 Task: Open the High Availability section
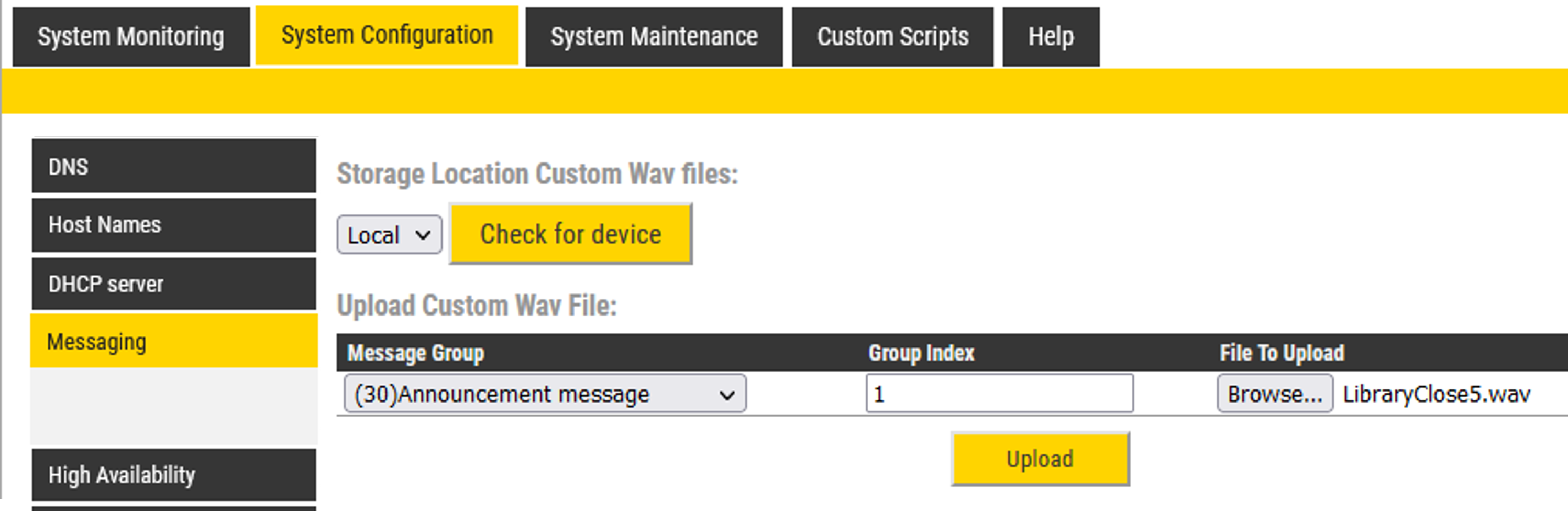(173, 475)
